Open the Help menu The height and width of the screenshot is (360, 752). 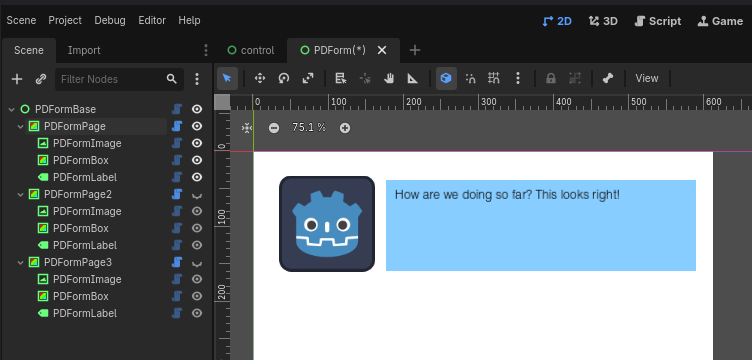pyautogui.click(x=189, y=21)
